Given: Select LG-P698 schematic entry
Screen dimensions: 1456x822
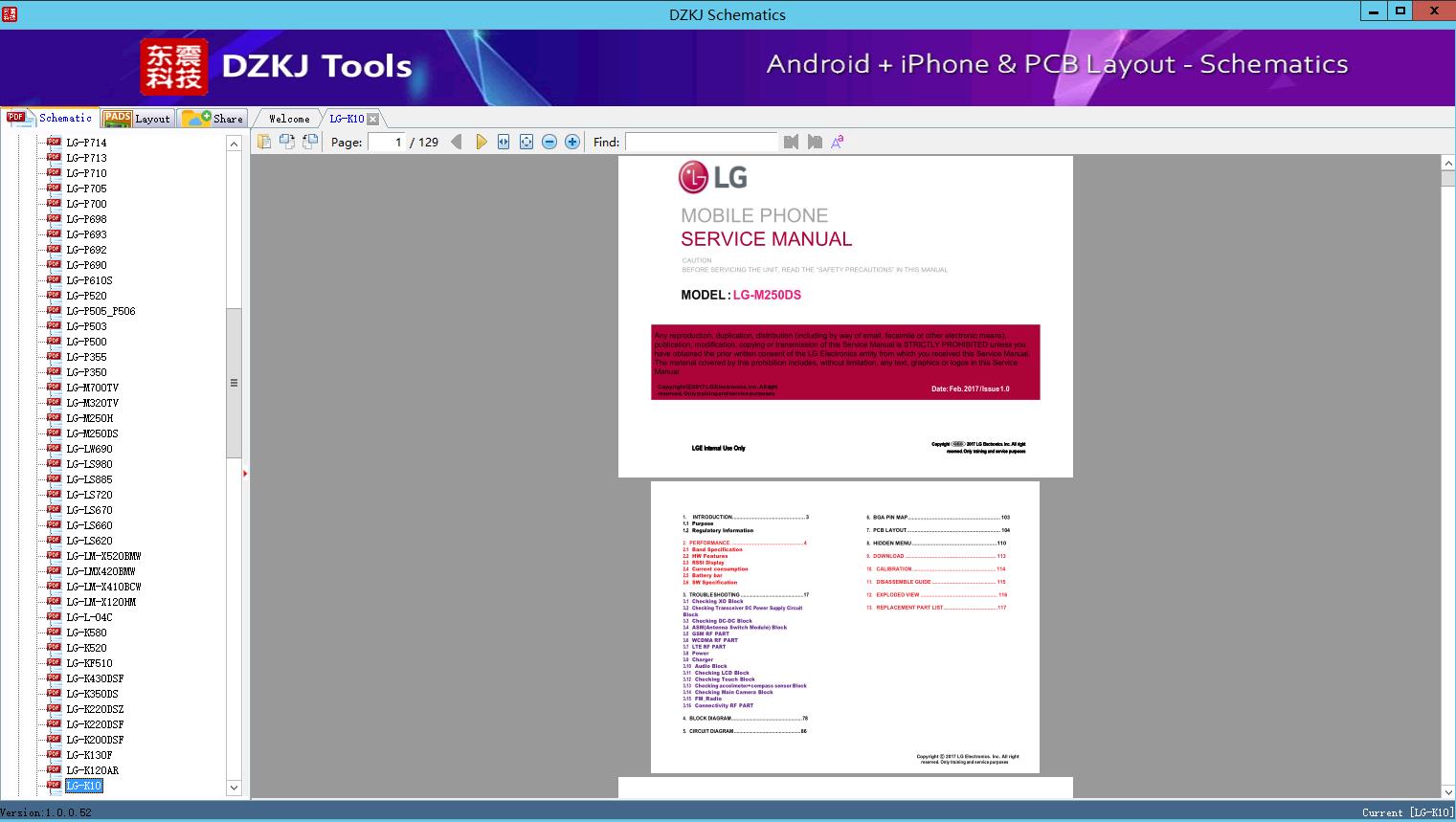Looking at the screenshot, I should [86, 219].
